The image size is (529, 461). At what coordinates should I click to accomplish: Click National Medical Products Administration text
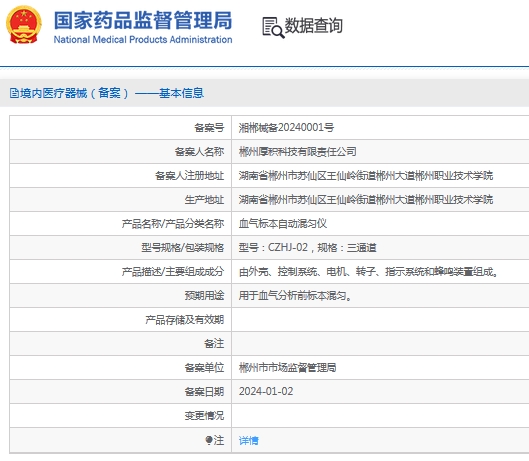tap(143, 39)
